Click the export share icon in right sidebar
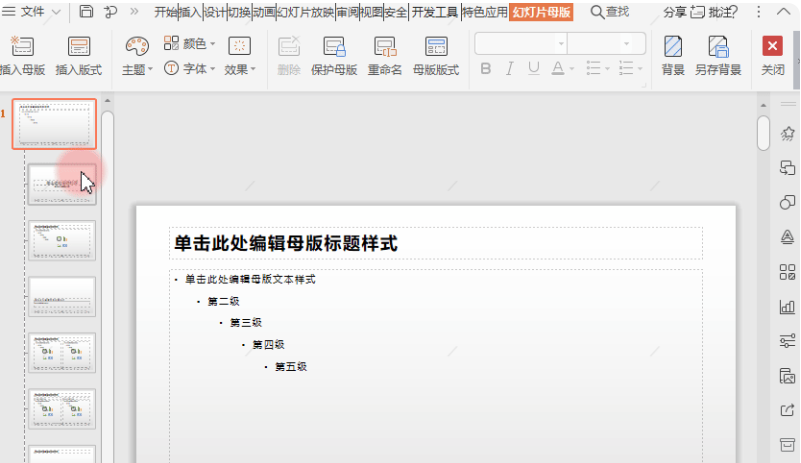 (x=787, y=410)
